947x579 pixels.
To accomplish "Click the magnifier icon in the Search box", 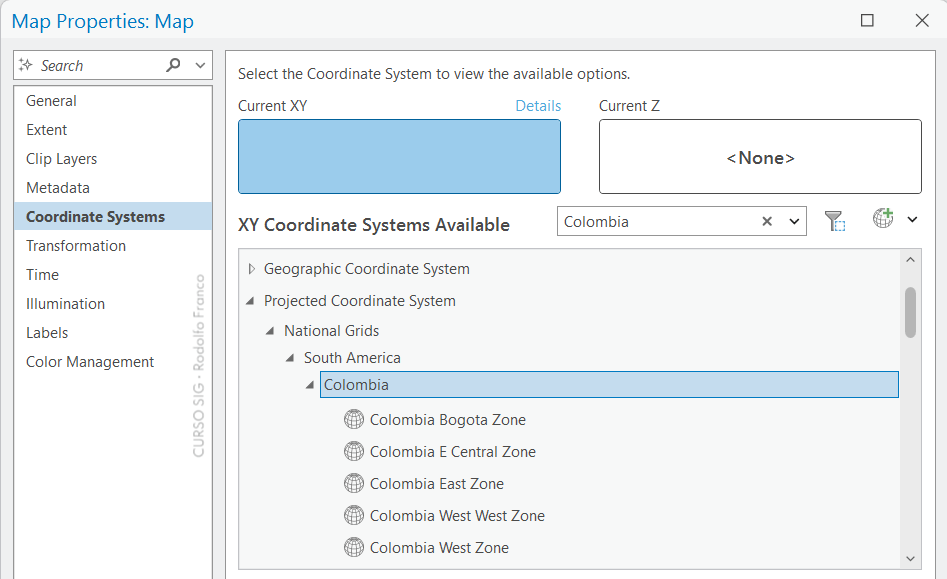I will [x=174, y=65].
